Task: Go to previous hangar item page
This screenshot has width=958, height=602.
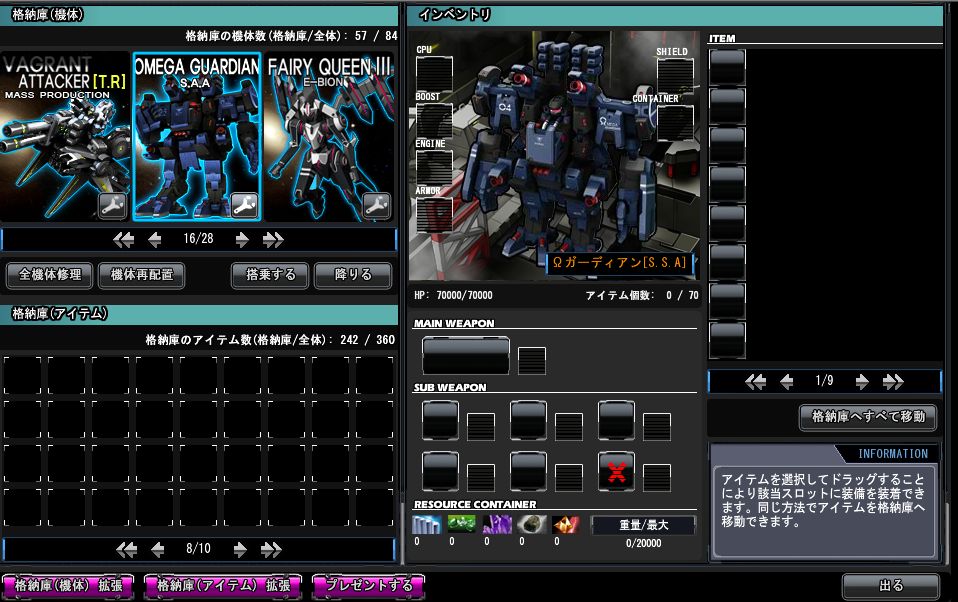Action: [x=158, y=550]
